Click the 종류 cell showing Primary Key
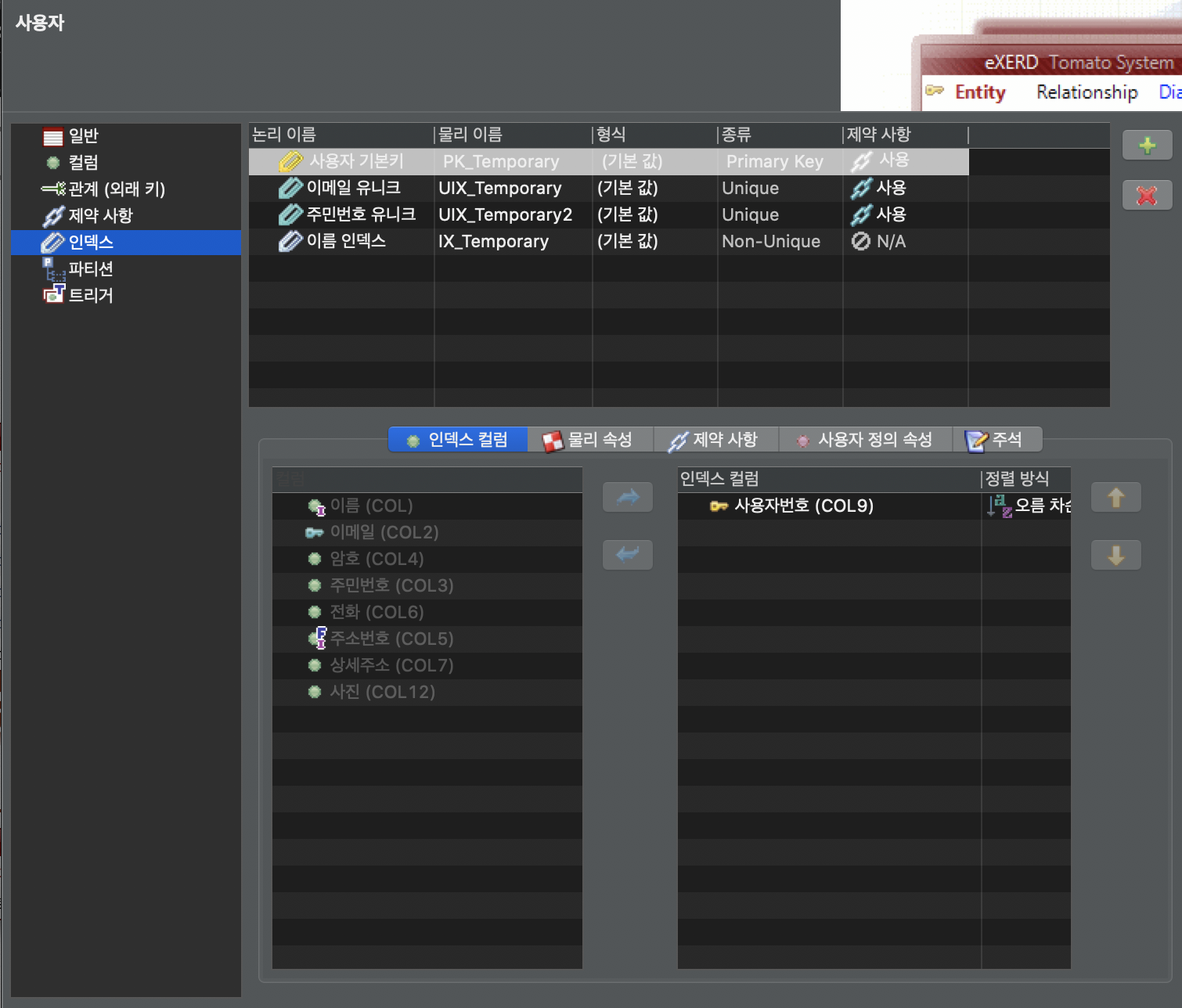This screenshot has height=1008, width=1182. pyautogui.click(x=774, y=162)
